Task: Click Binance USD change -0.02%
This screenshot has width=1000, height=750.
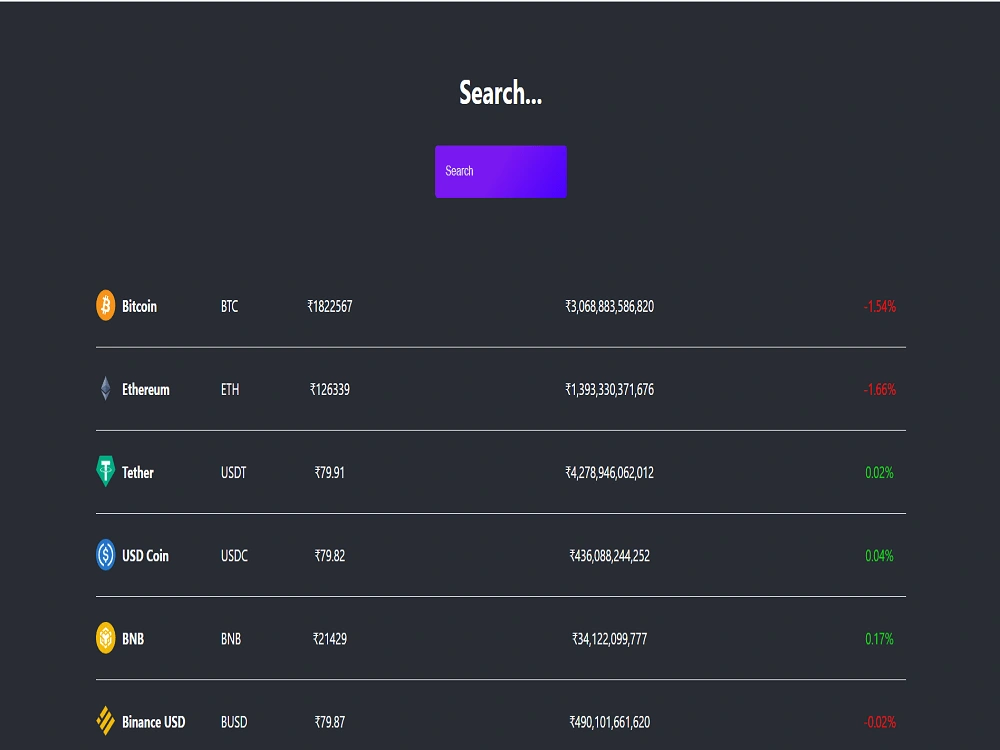Action: 879,722
